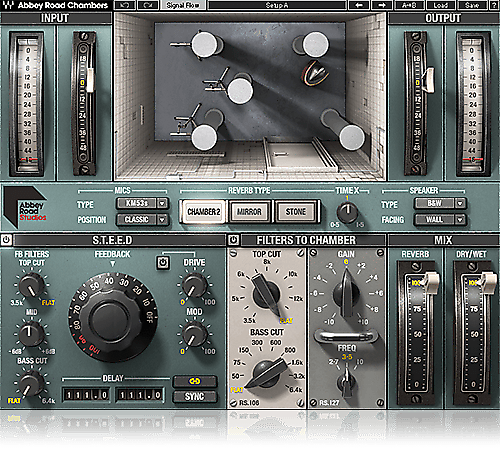Click the undo arrow in top bar

[124, 5]
